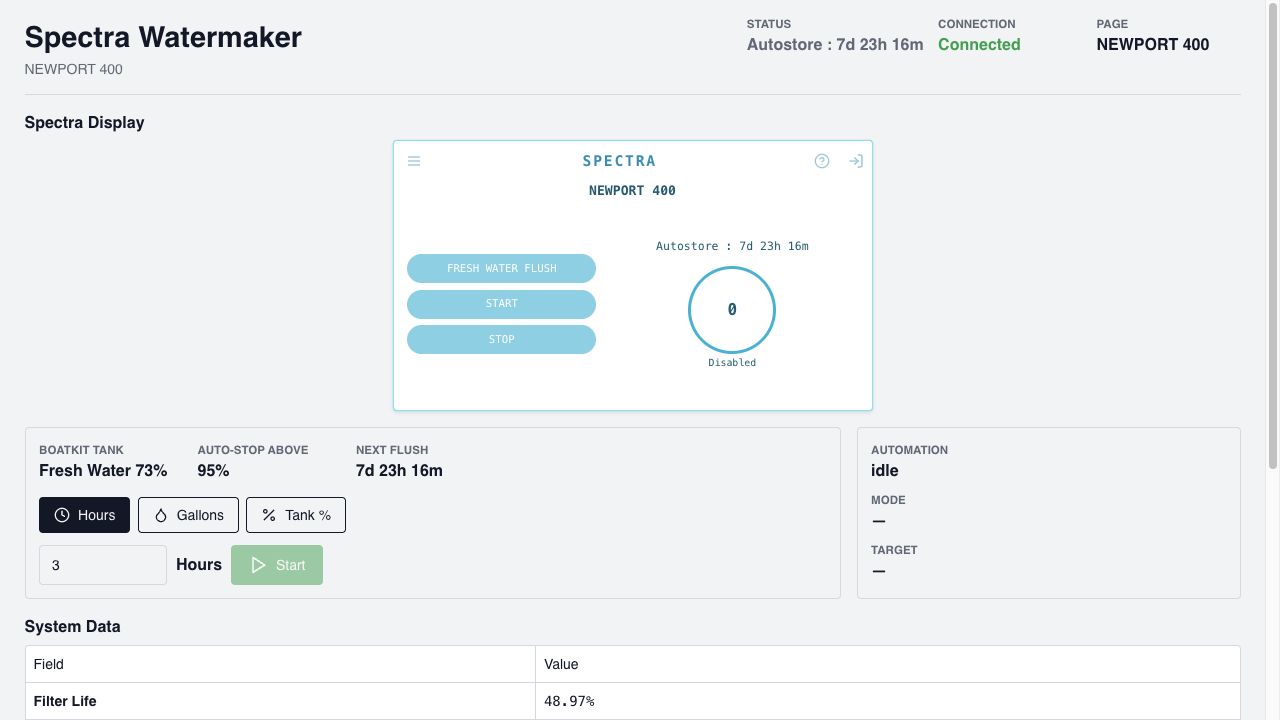Click the Disabled label under the gauge
The height and width of the screenshot is (720, 1280).
(732, 363)
